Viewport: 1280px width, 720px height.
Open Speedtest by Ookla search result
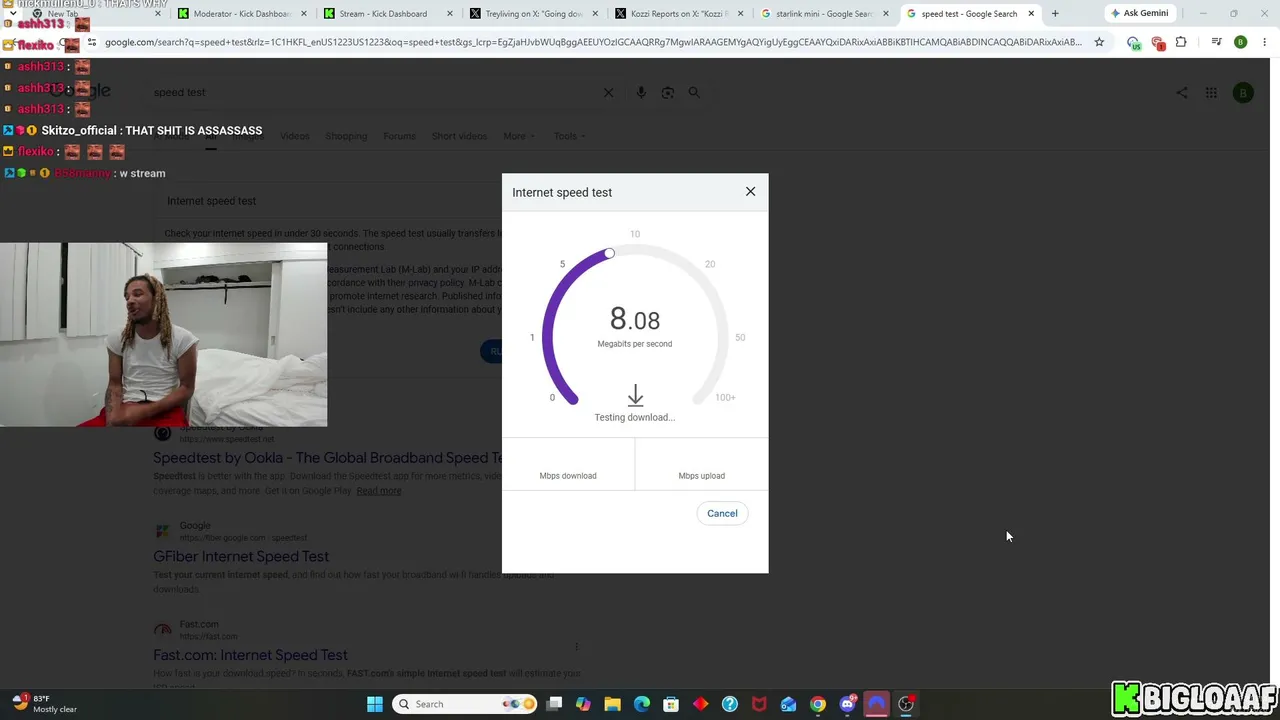(327, 458)
